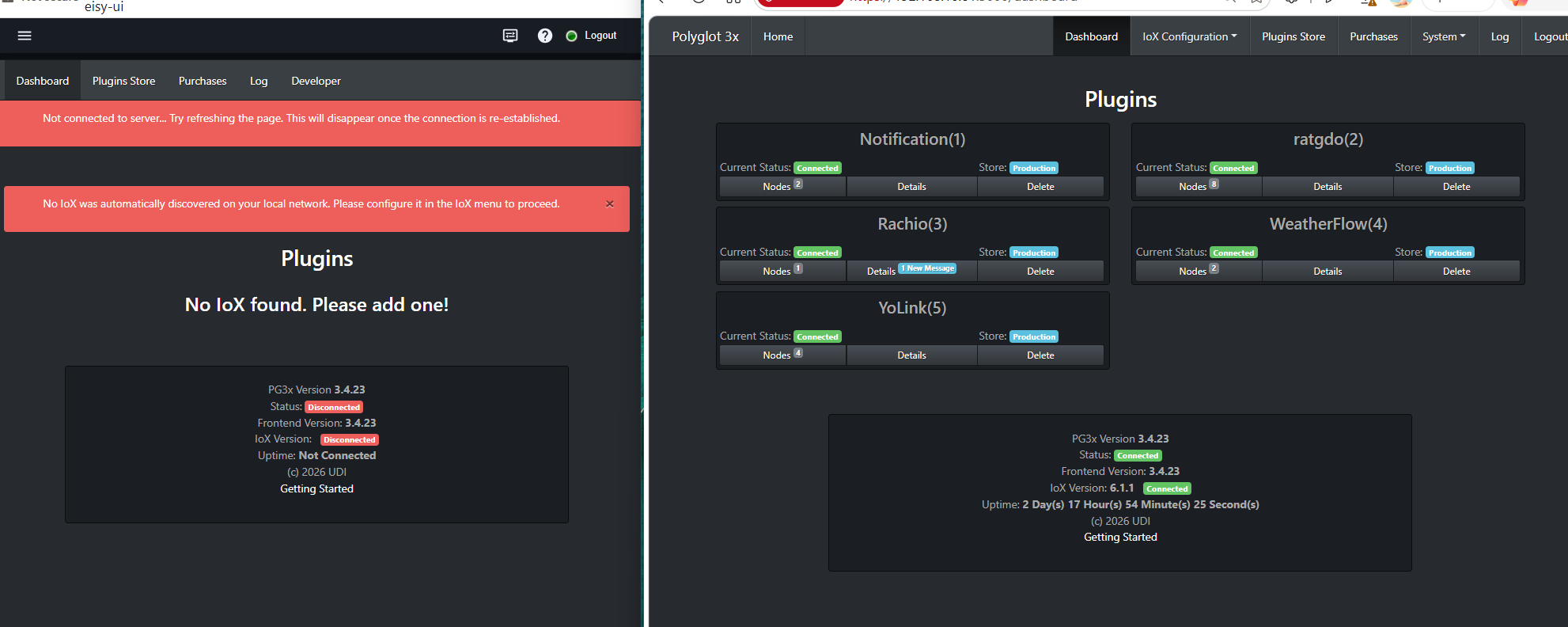1568x627 pixels.
Task: Show Nodes for YoLink plugin
Action: [x=782, y=355]
